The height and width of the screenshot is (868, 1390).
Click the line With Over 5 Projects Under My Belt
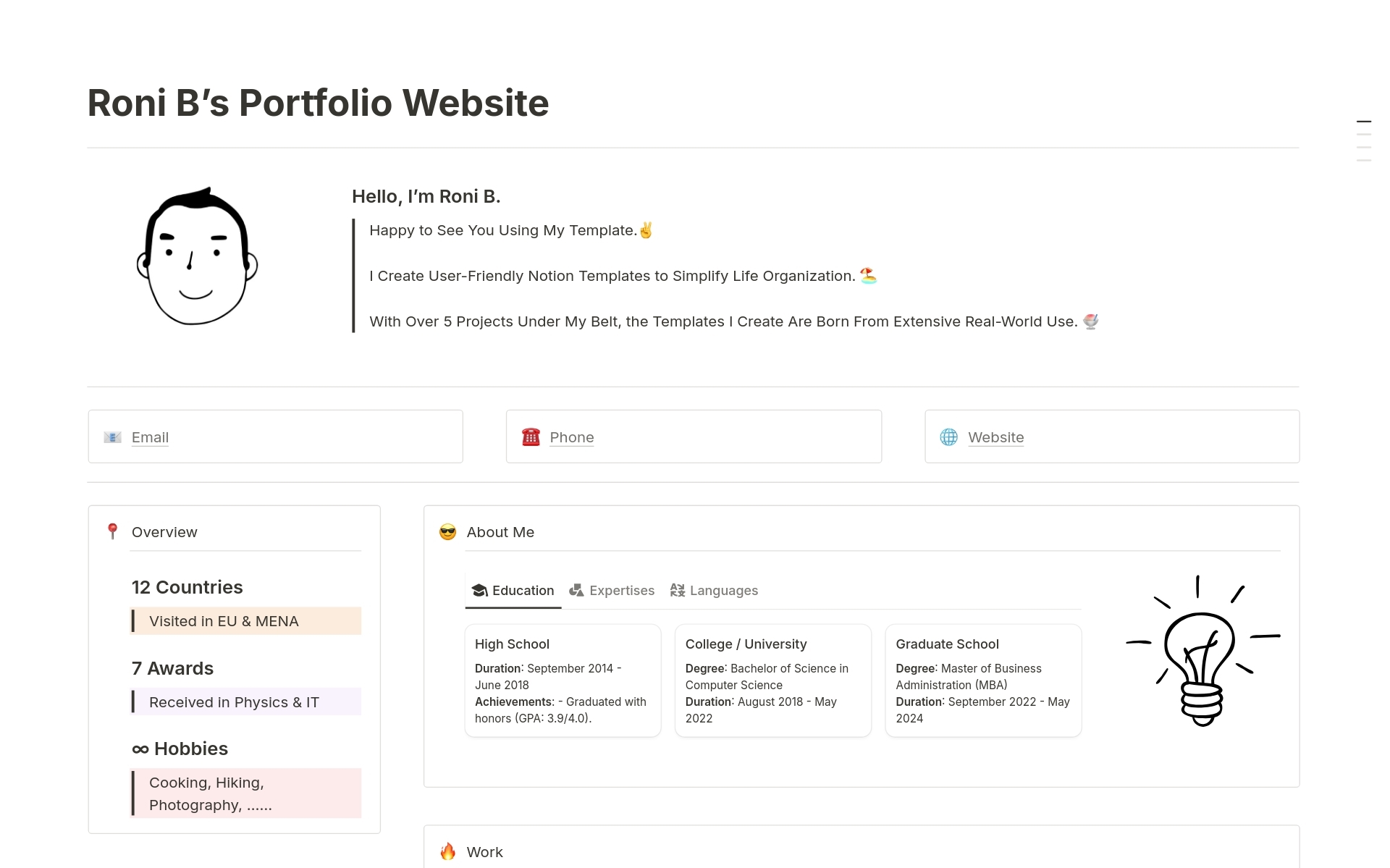tap(723, 321)
